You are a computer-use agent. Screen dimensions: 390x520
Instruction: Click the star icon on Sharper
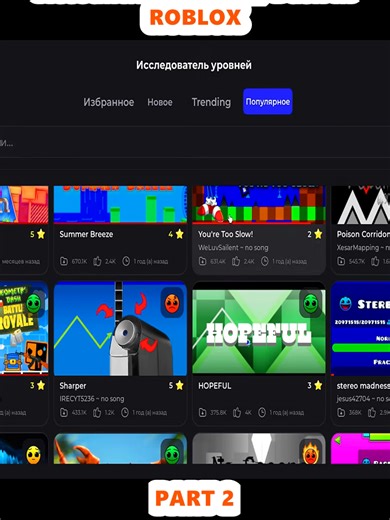tap(180, 385)
